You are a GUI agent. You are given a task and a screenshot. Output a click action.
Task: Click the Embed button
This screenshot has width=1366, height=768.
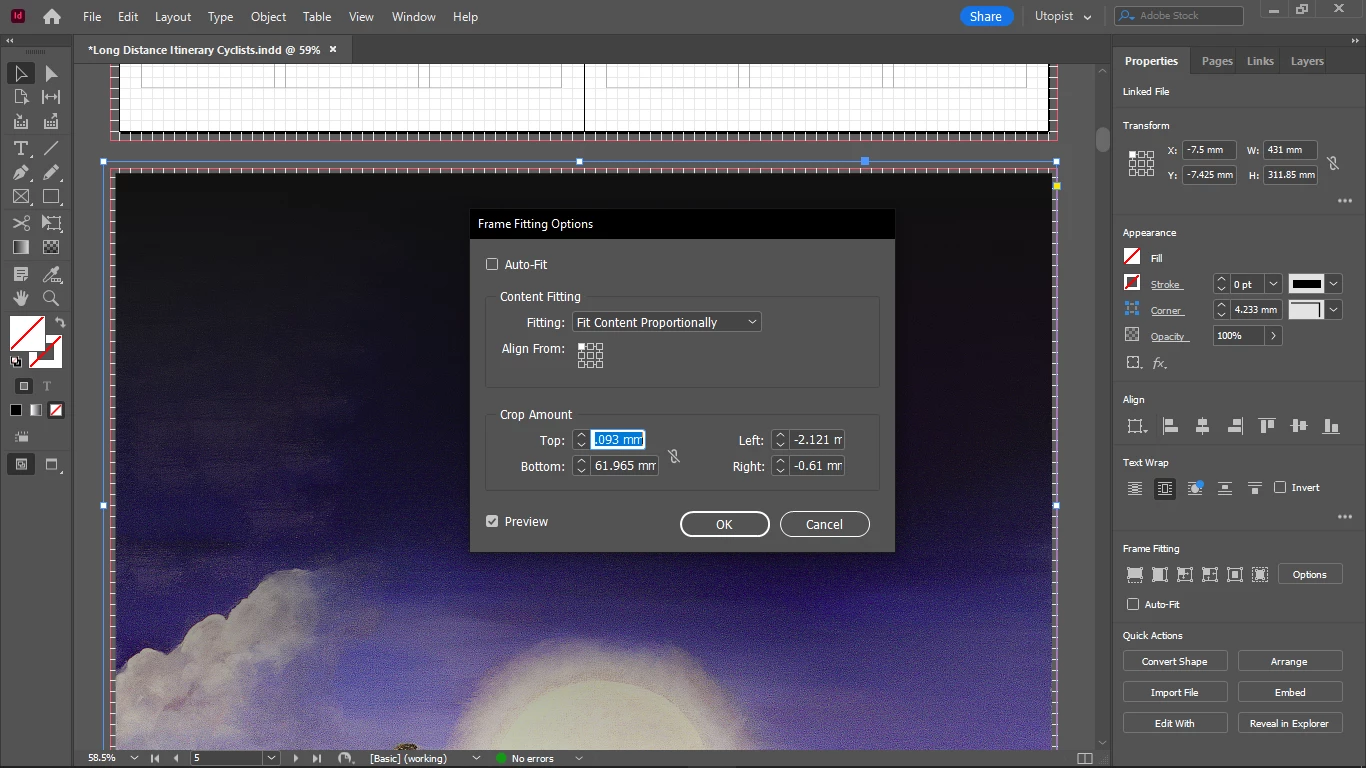[1290, 692]
